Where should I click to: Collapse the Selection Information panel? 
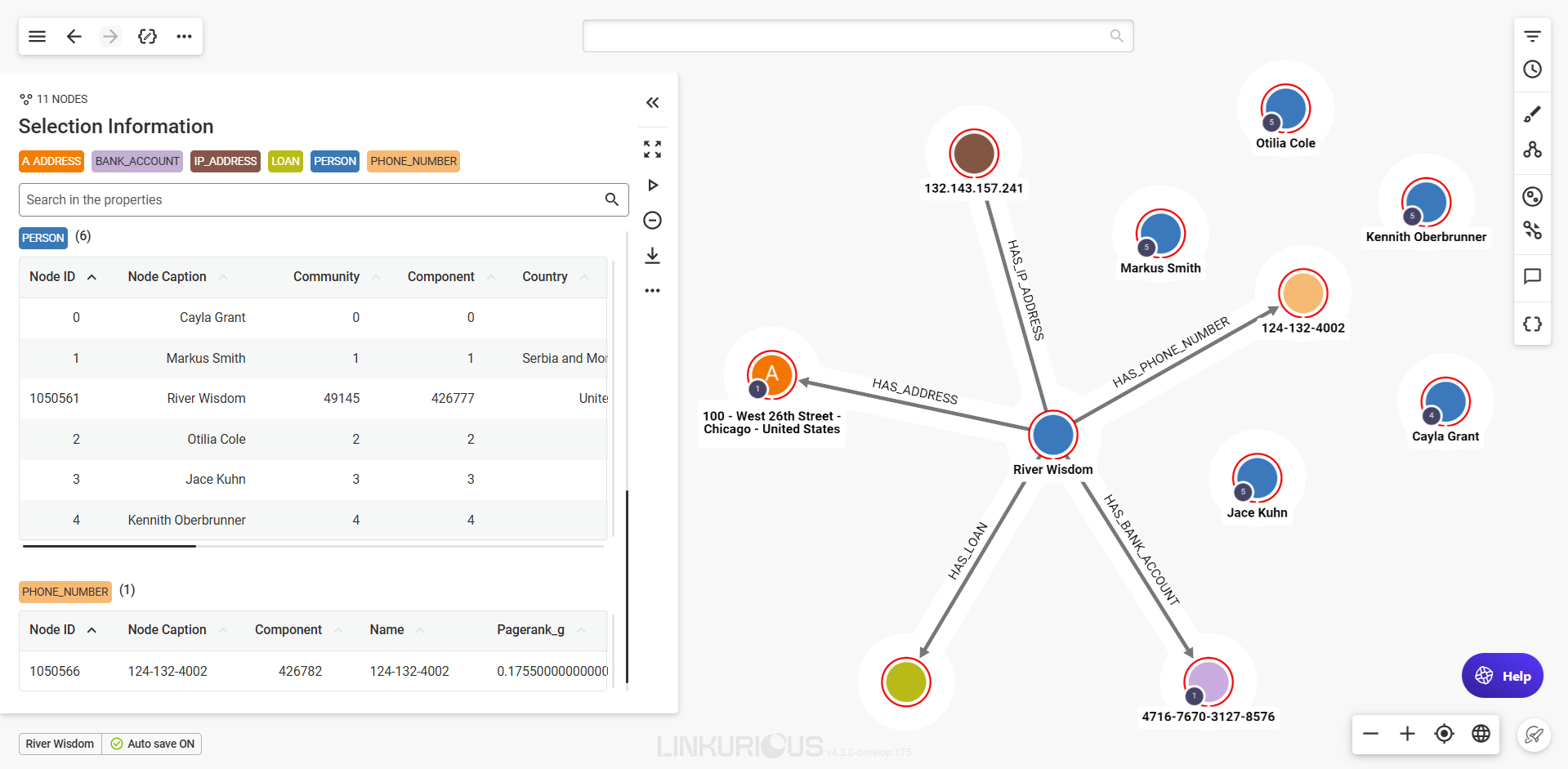652,103
